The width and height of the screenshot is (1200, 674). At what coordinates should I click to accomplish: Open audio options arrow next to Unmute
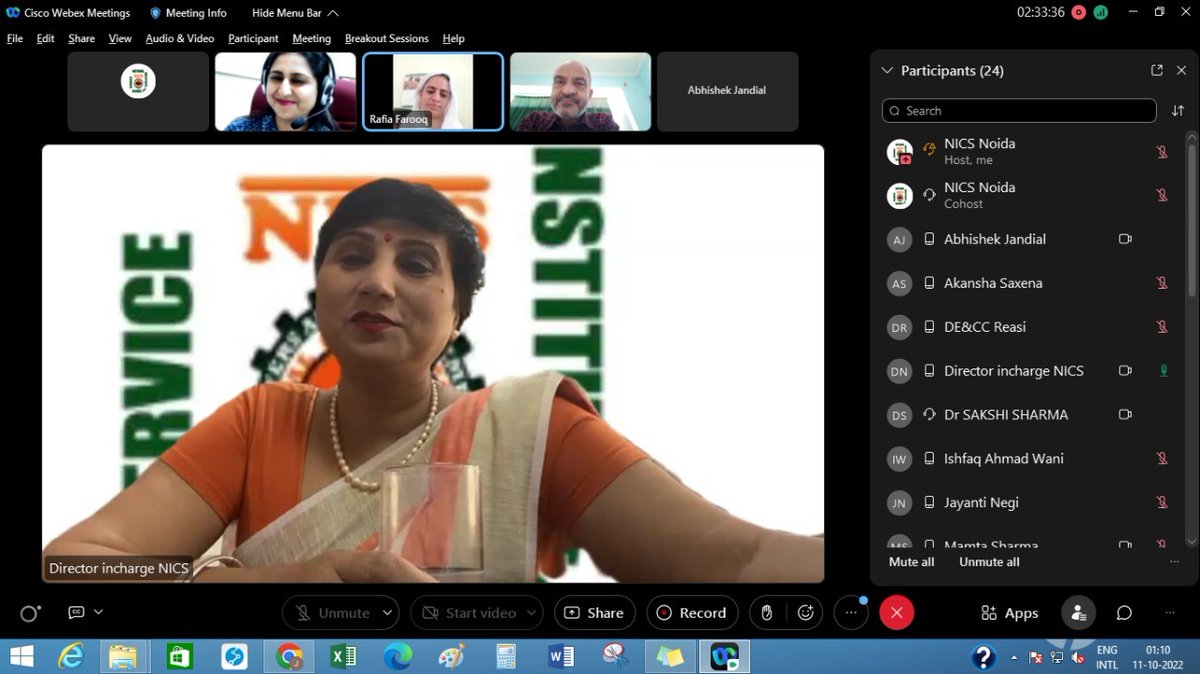388,613
